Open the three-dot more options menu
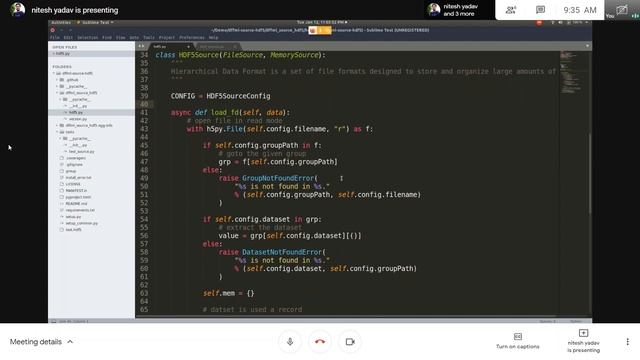This screenshot has width=640, height=360. coord(627,342)
